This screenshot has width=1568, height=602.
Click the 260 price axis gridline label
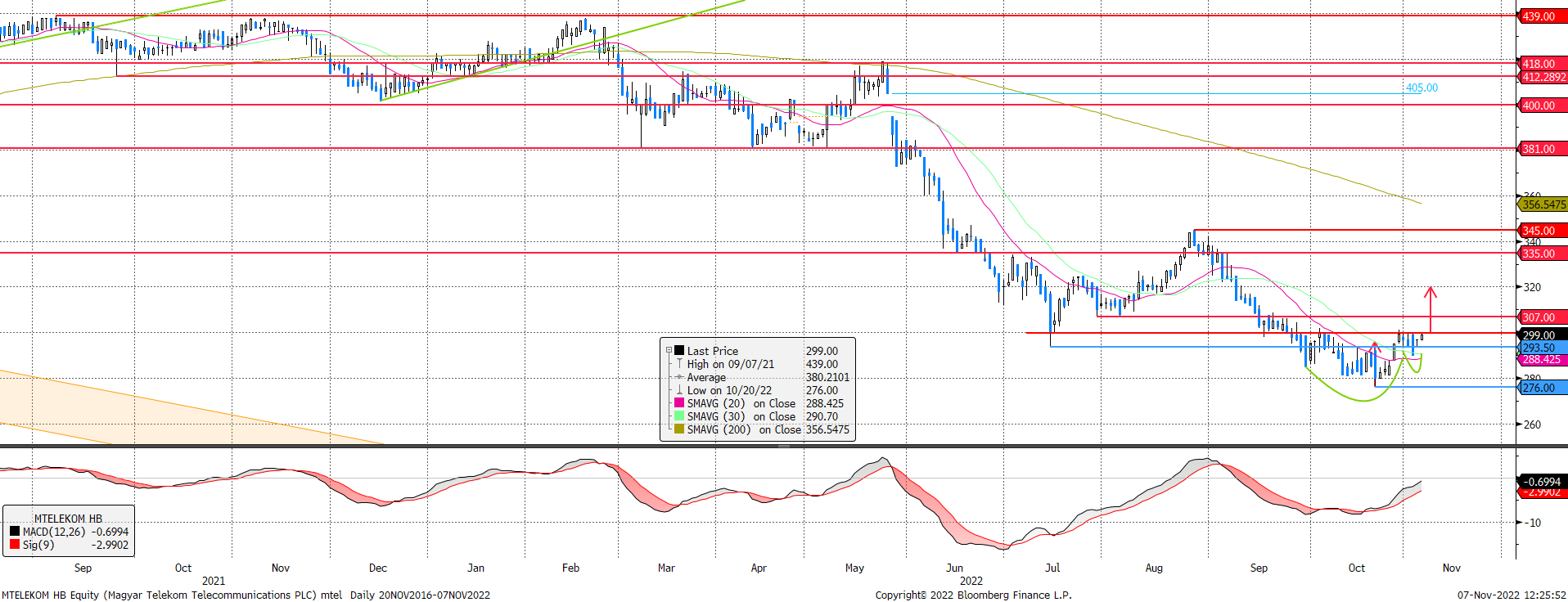tap(1532, 425)
